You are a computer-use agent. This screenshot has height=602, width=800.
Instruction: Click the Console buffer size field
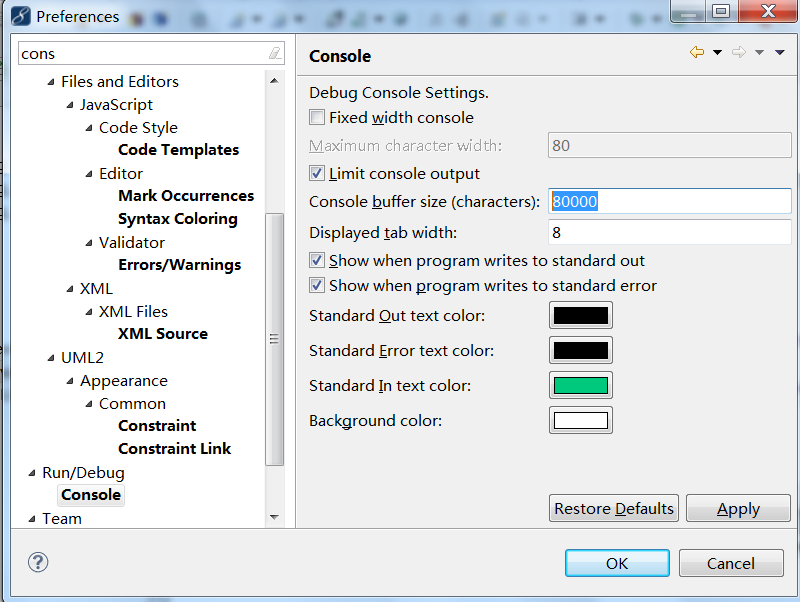point(669,201)
